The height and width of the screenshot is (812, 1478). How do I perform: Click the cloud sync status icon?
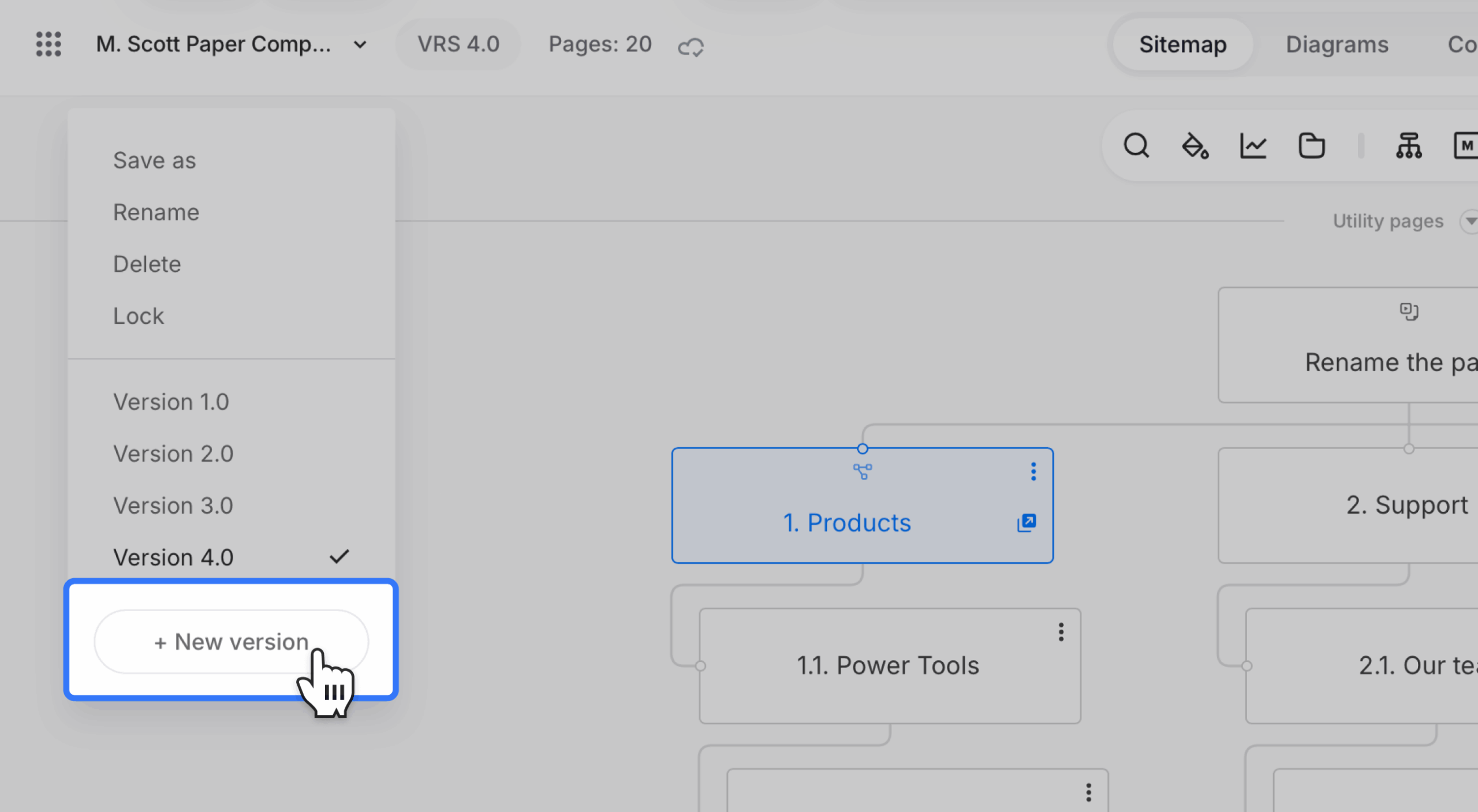point(691,47)
